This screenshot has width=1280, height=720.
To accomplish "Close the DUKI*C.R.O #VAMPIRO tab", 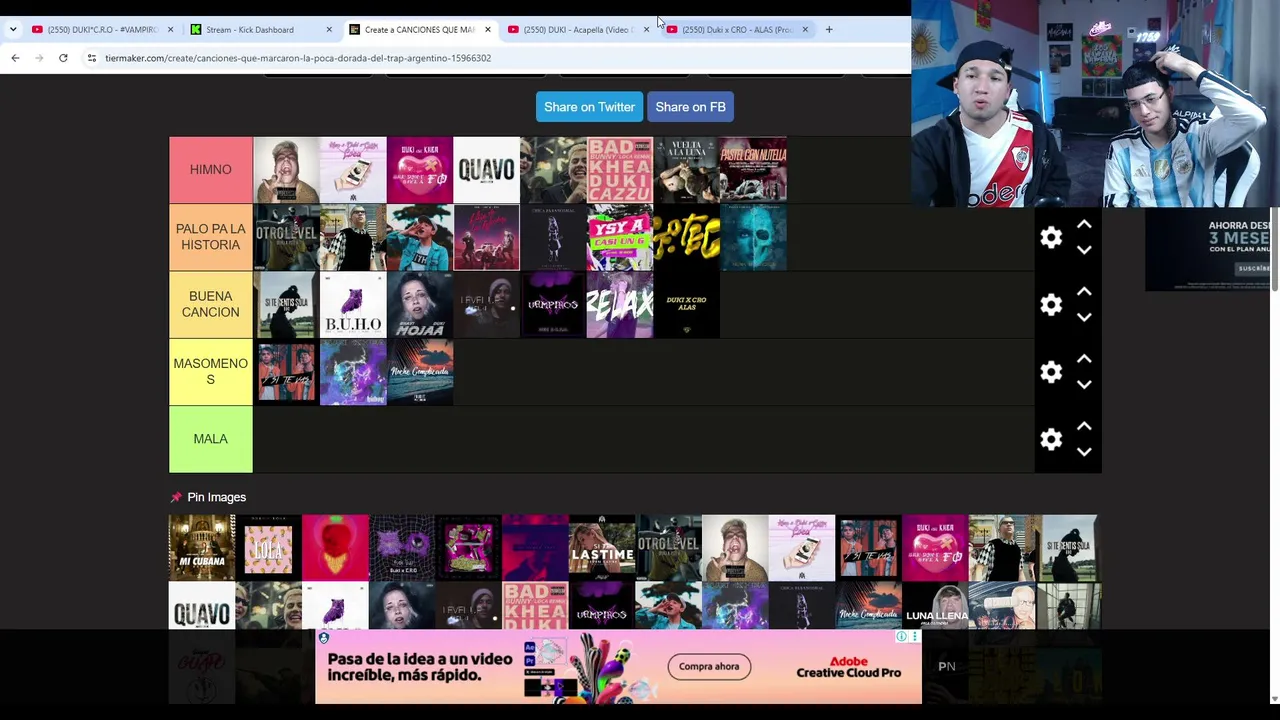I will (170, 29).
